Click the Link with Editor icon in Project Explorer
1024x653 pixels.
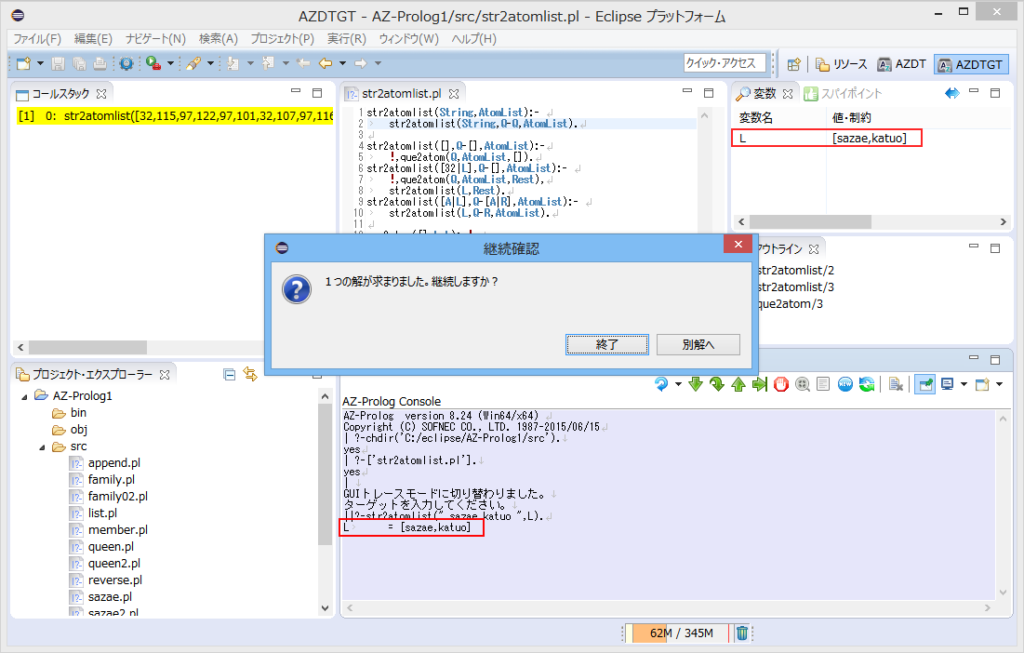[x=250, y=374]
